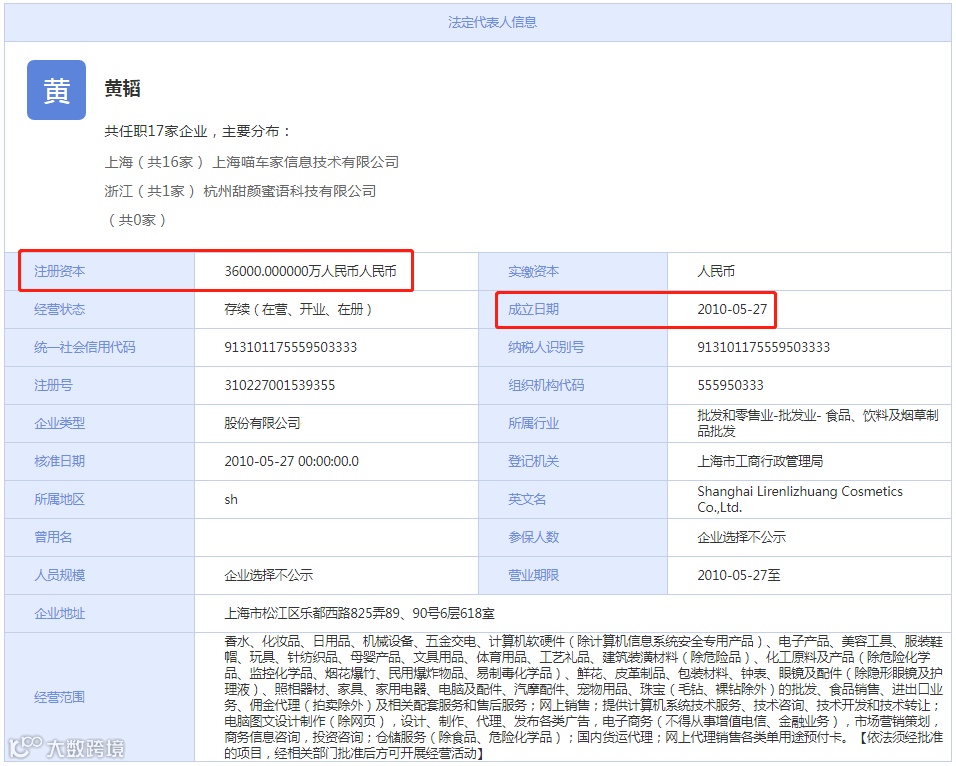Open legal representative name 黄韬
Image resolution: width=956 pixels, height=766 pixels.
point(123,88)
